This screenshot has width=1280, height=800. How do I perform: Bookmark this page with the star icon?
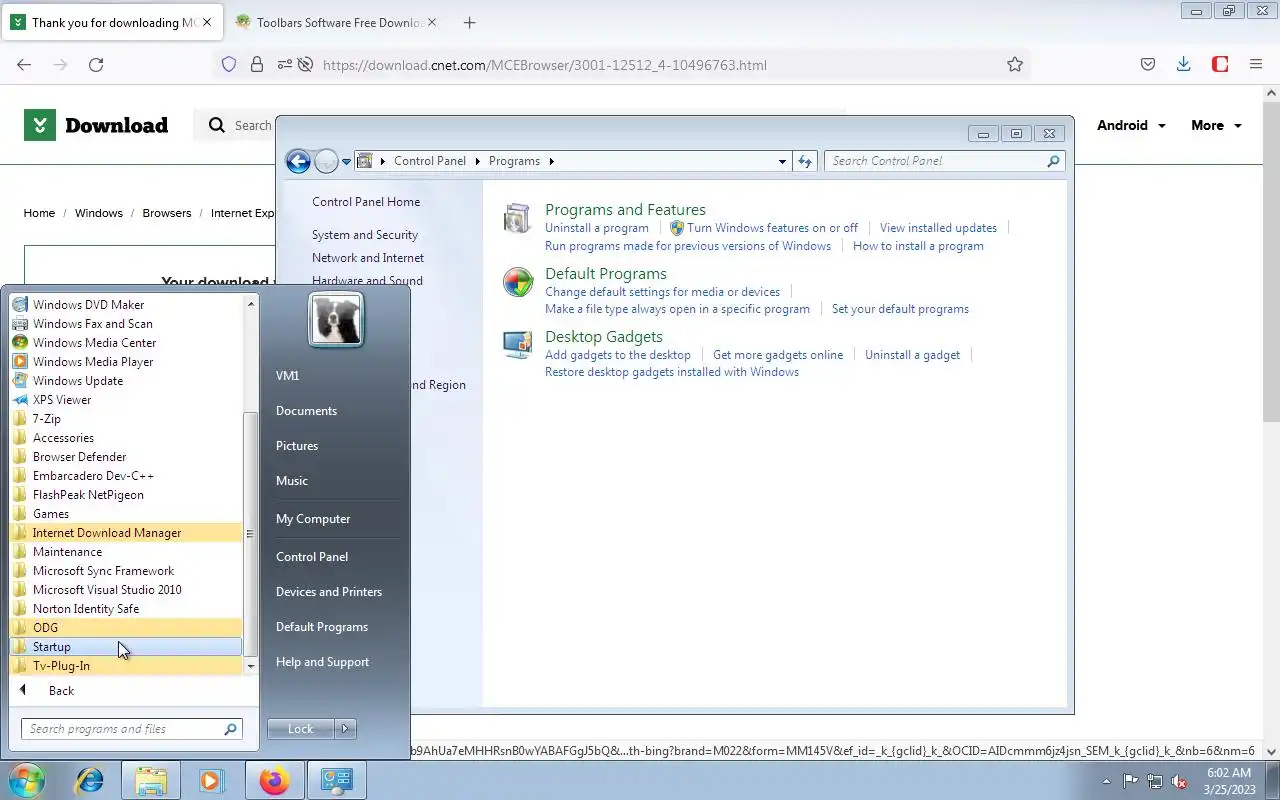pos(1015,65)
